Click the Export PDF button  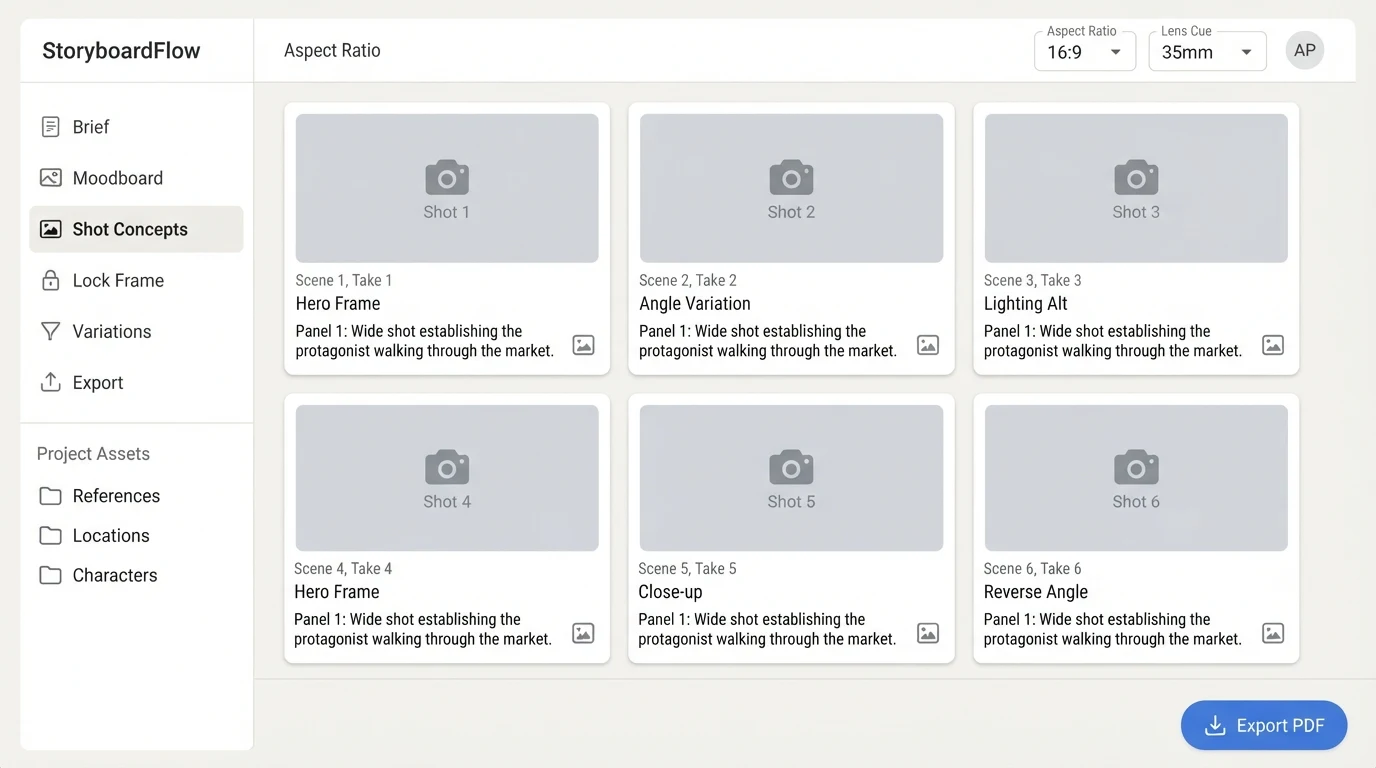(1264, 725)
